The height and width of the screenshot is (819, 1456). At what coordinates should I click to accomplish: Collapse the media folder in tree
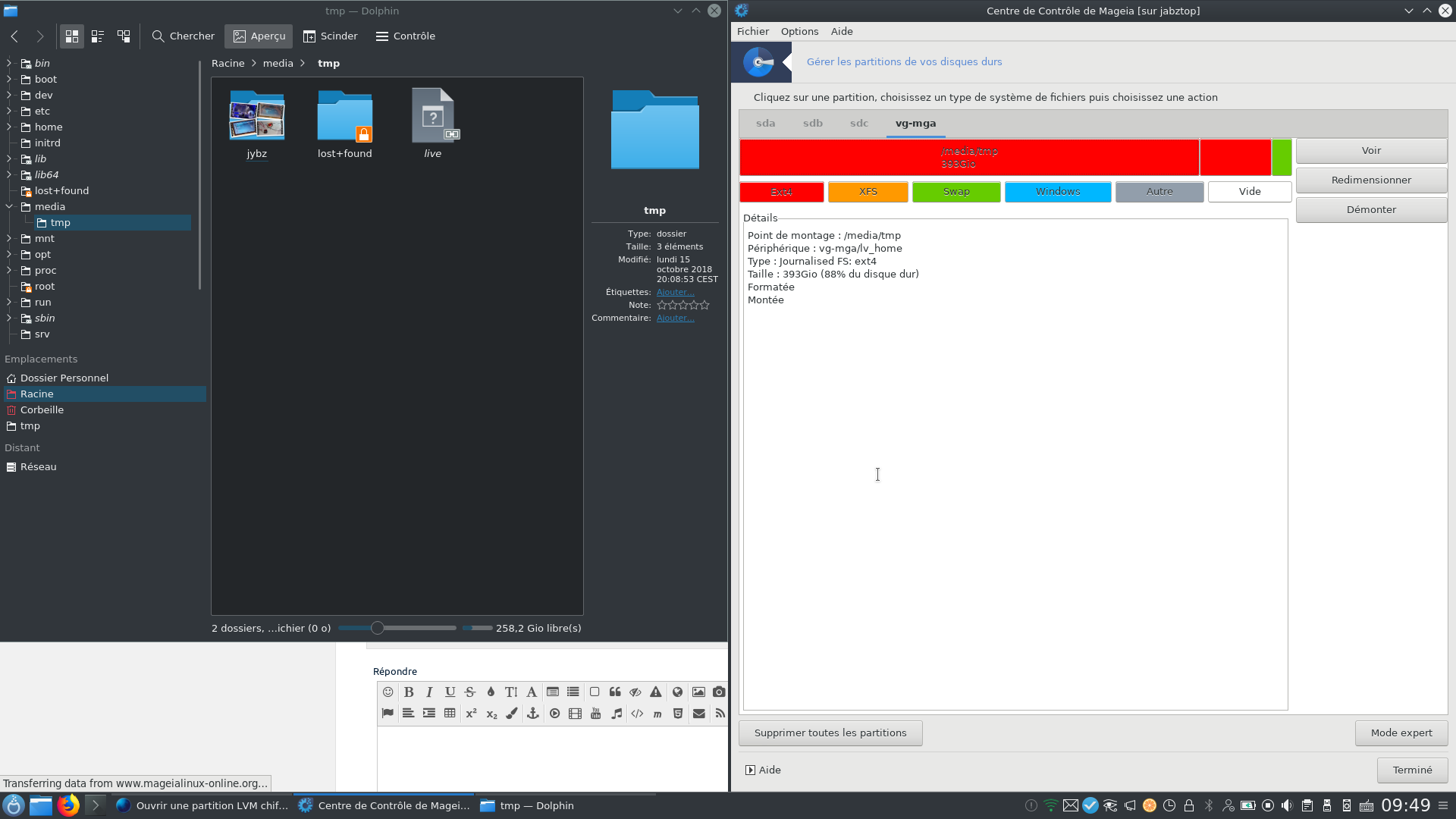tap(9, 206)
